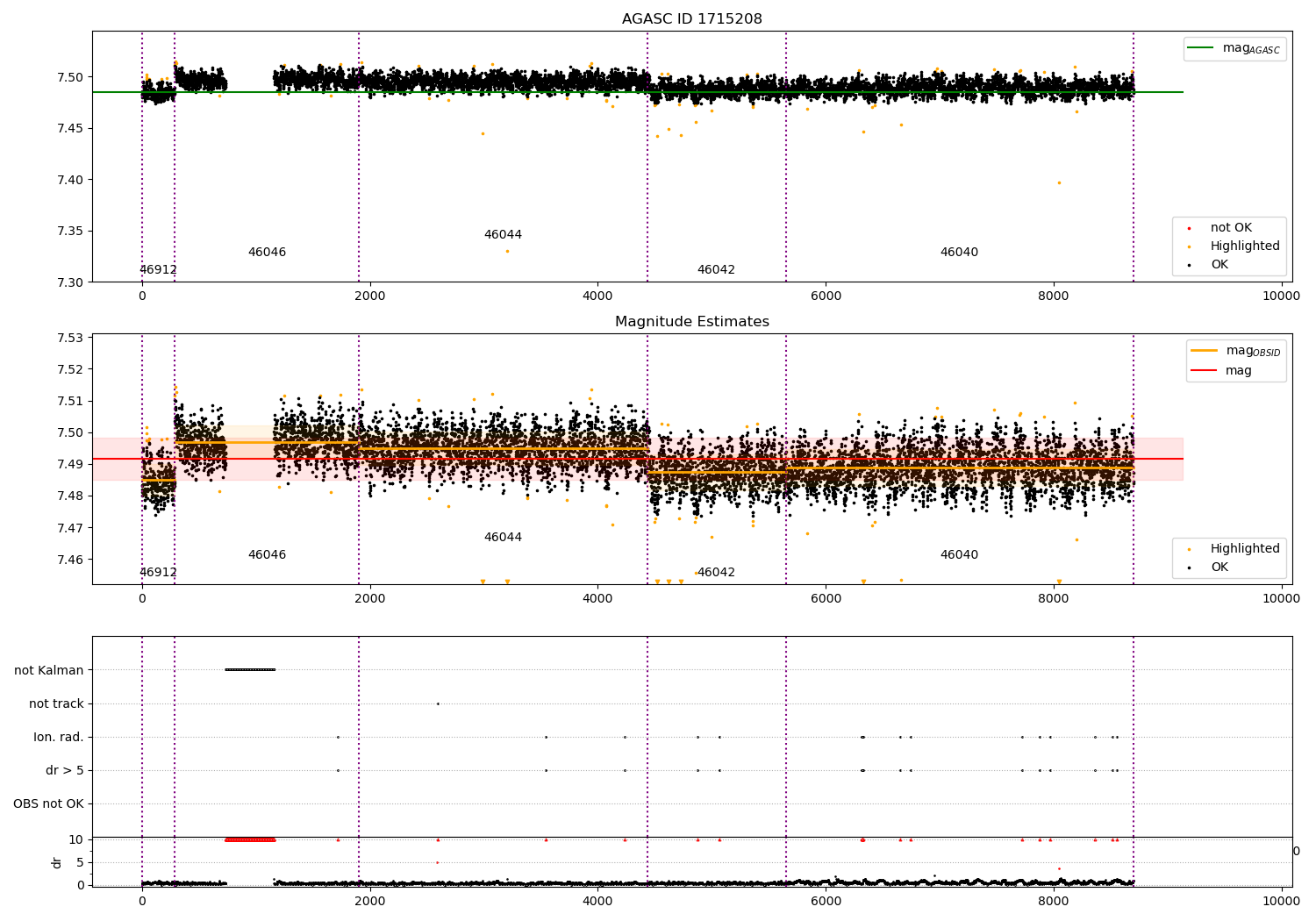Click the 4000 x-tick under the bottom plot
The image size is (1316, 921).
pyautogui.click(x=597, y=901)
